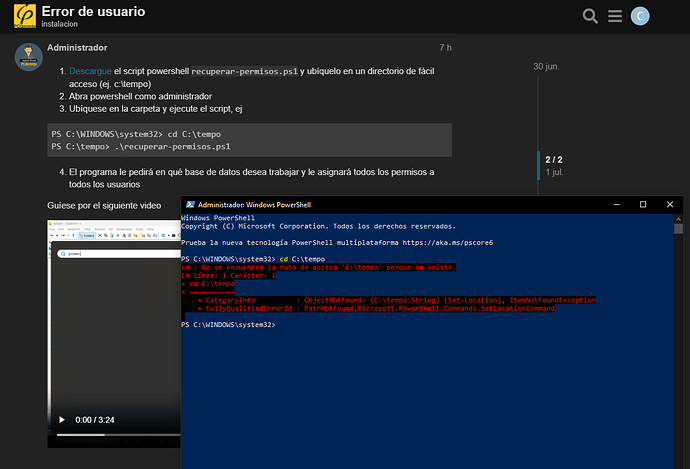Click the text "Abra powershell como administrador"
Image resolution: width=690 pixels, height=469 pixels.
coord(140,96)
